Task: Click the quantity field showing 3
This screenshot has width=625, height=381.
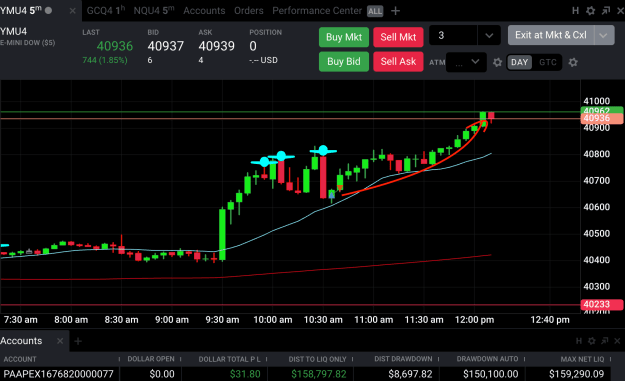Action: point(453,35)
